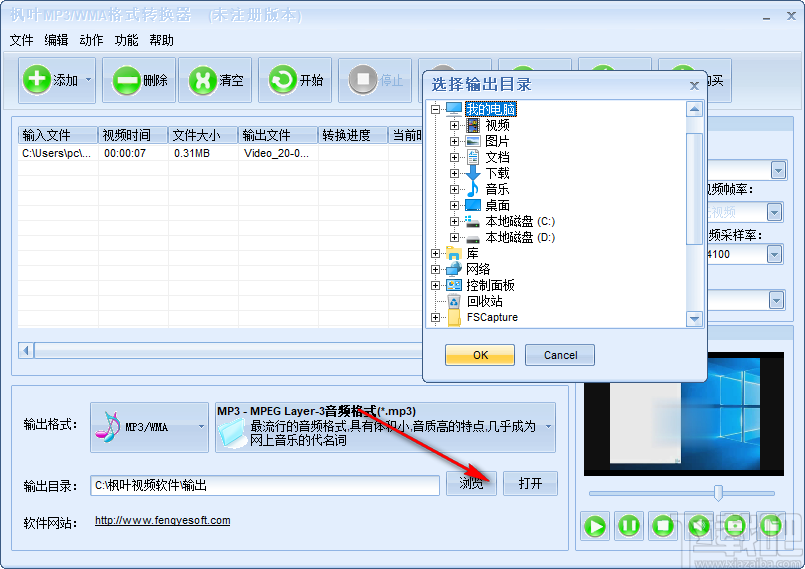Click the folder tree scroll-up arrow
This screenshot has height=569, width=805.
(x=695, y=109)
